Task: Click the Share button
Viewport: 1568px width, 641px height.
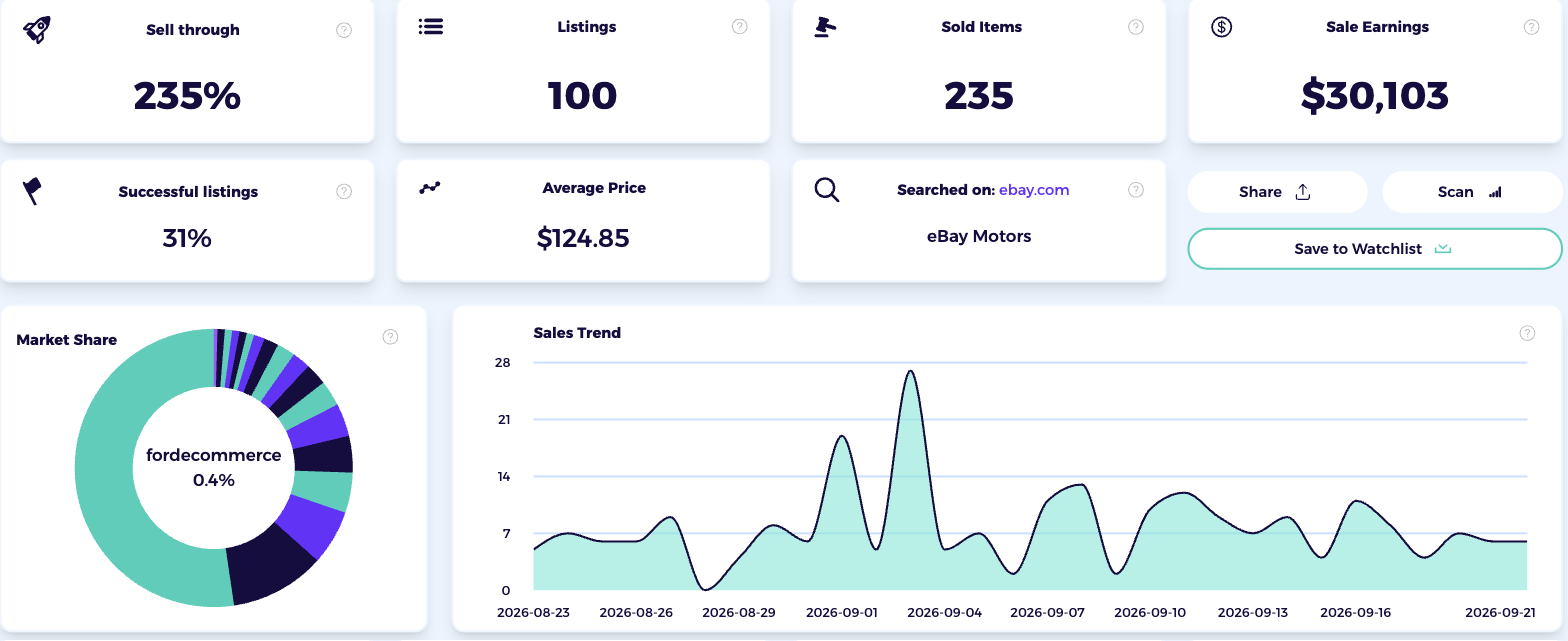Action: tap(1277, 192)
